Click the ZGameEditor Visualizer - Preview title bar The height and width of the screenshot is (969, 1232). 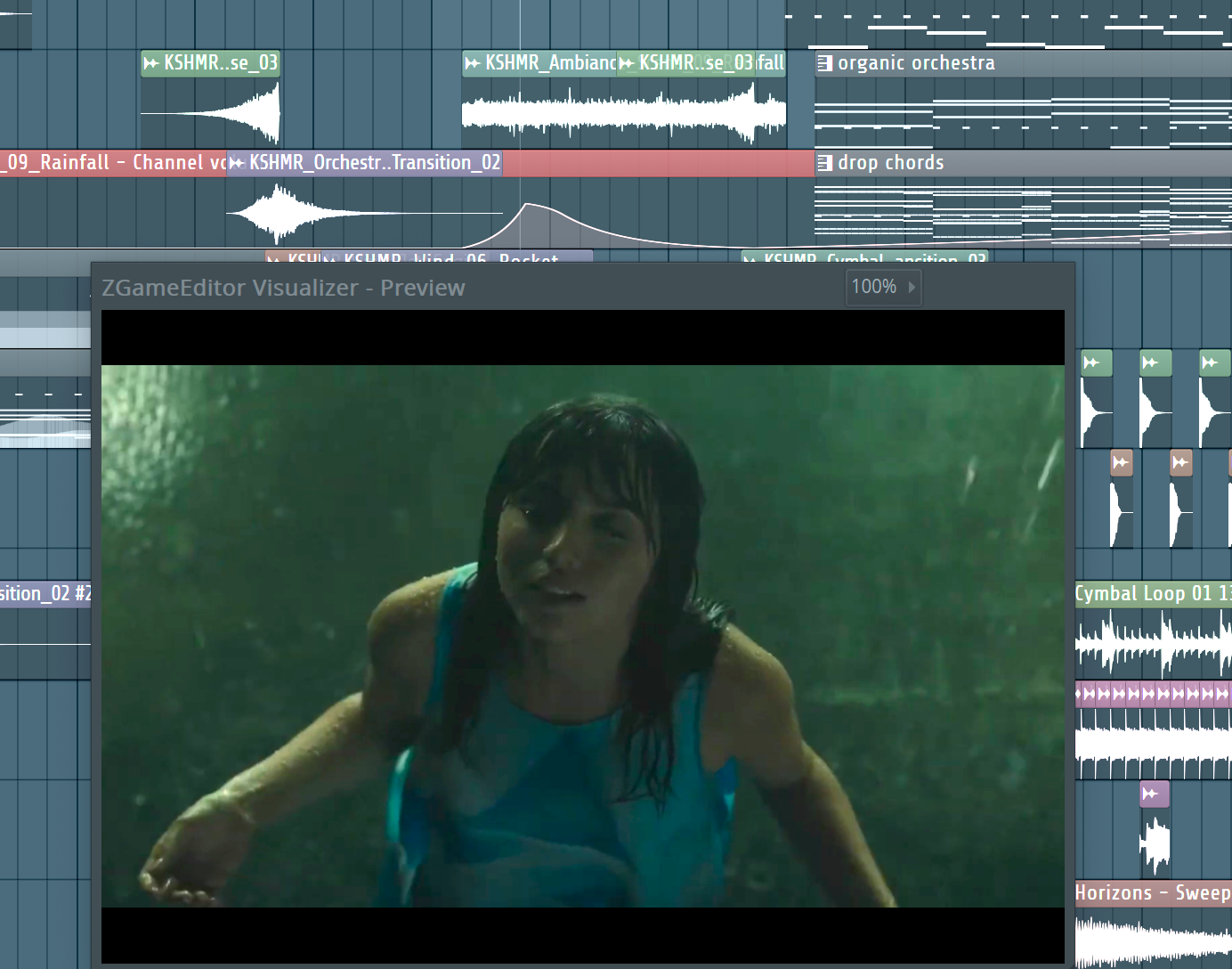[582, 287]
